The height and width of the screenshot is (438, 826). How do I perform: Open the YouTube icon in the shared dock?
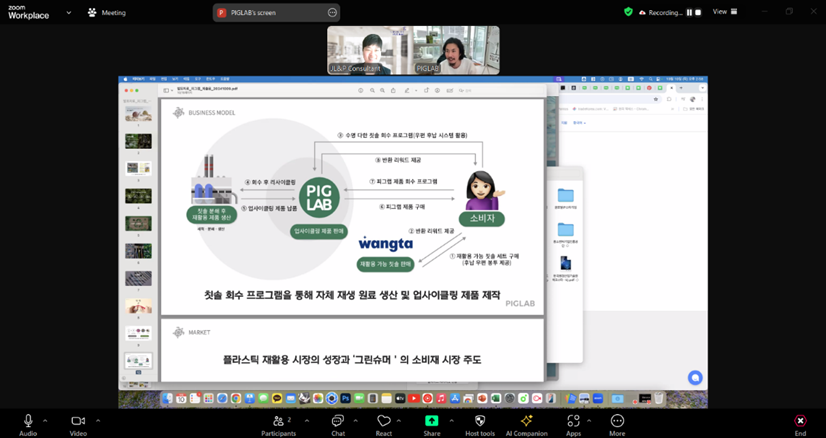[414, 398]
